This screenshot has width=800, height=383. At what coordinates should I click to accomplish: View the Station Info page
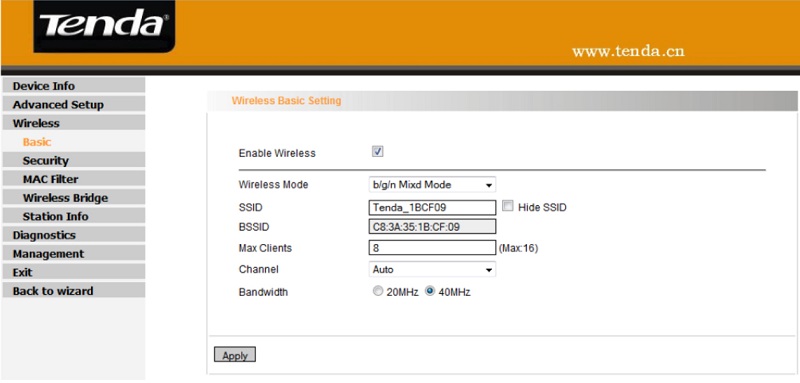pyautogui.click(x=73, y=216)
